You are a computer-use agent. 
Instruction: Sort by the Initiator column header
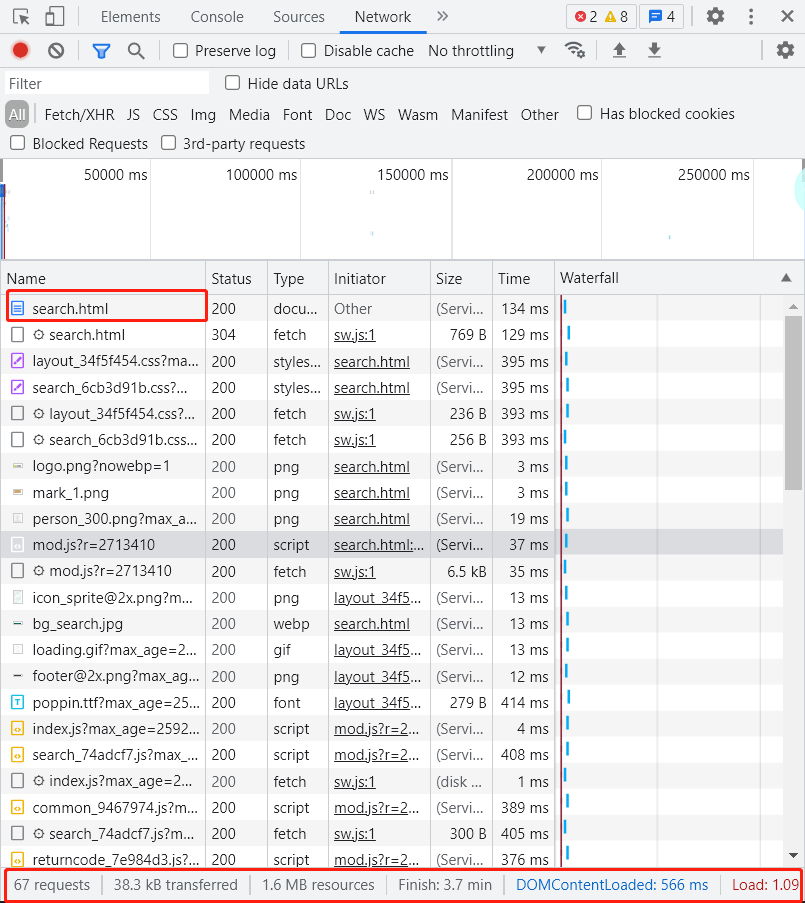(379, 279)
